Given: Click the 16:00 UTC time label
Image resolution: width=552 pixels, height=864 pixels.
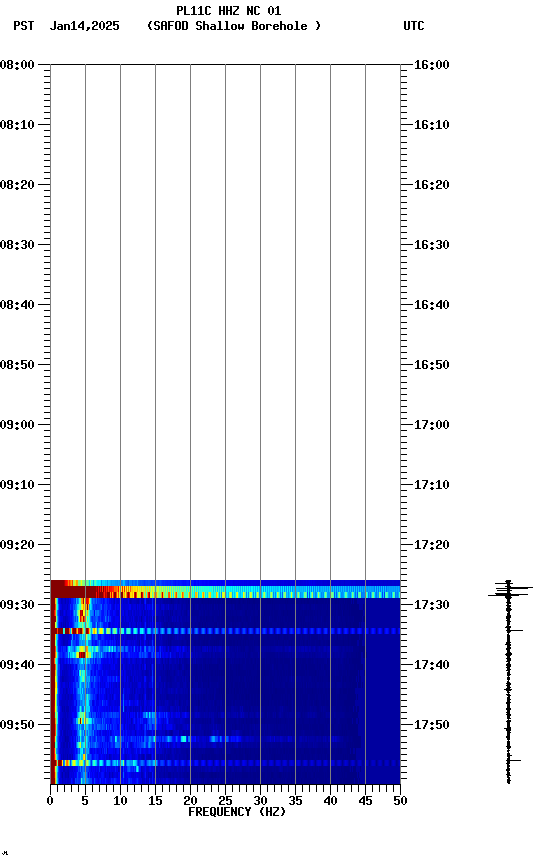Looking at the screenshot, I should point(432,65).
